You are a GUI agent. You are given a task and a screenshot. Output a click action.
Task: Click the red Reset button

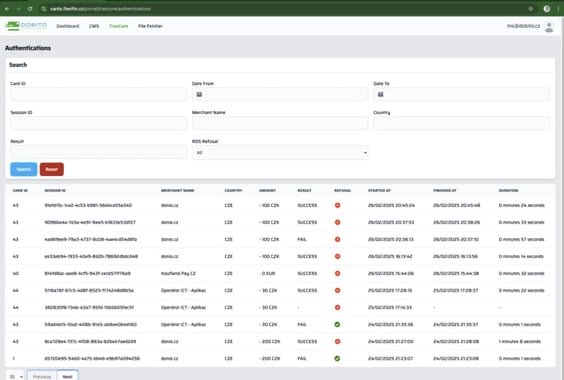coord(52,169)
